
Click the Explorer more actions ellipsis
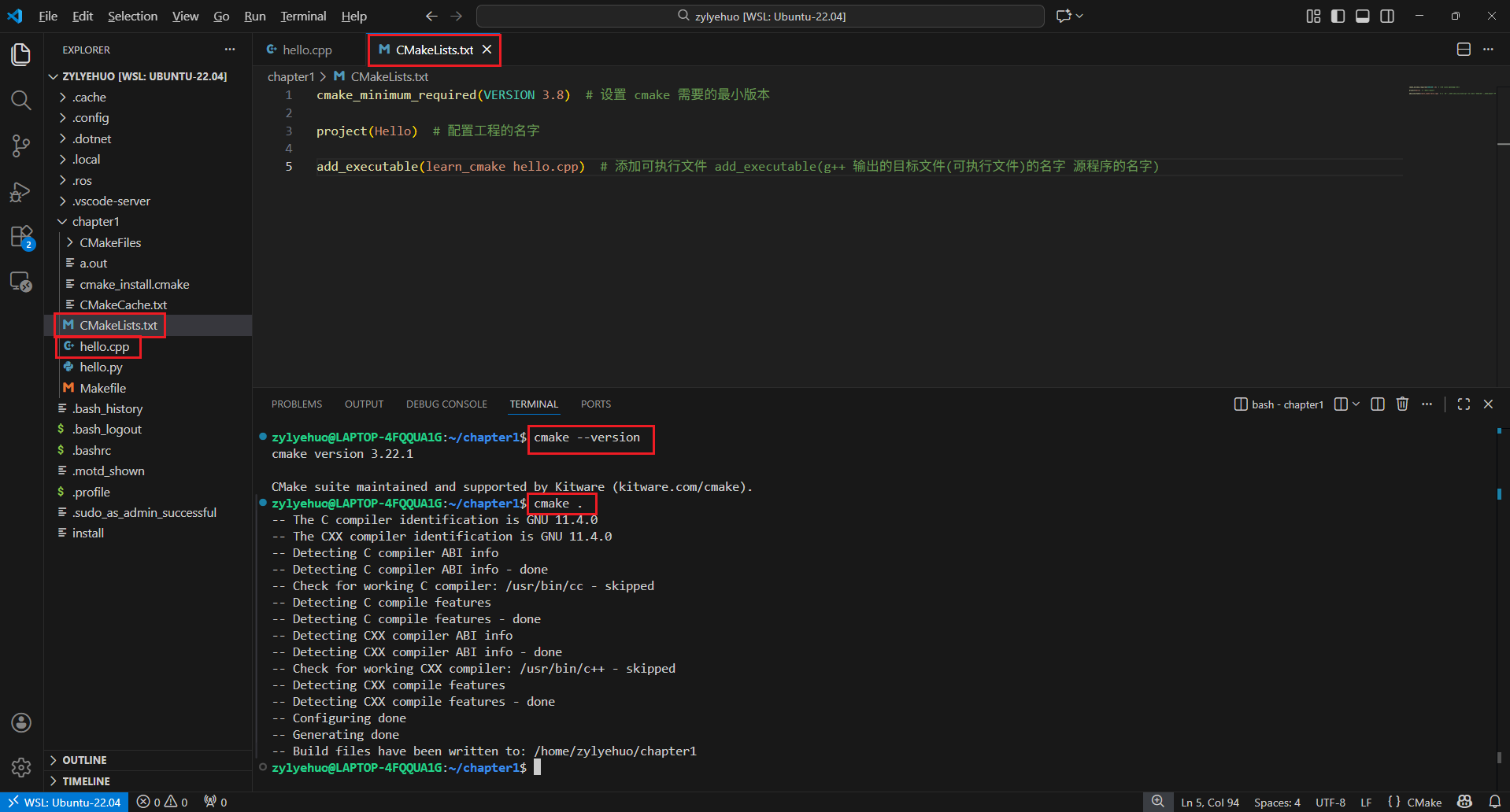pyautogui.click(x=230, y=50)
